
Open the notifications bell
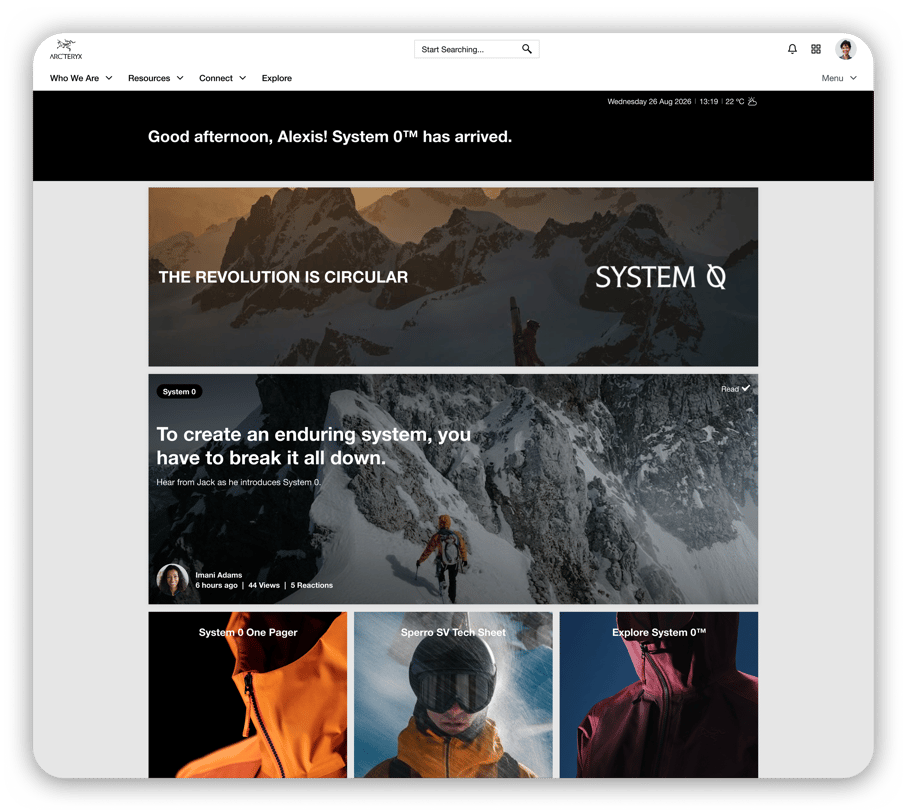click(792, 49)
